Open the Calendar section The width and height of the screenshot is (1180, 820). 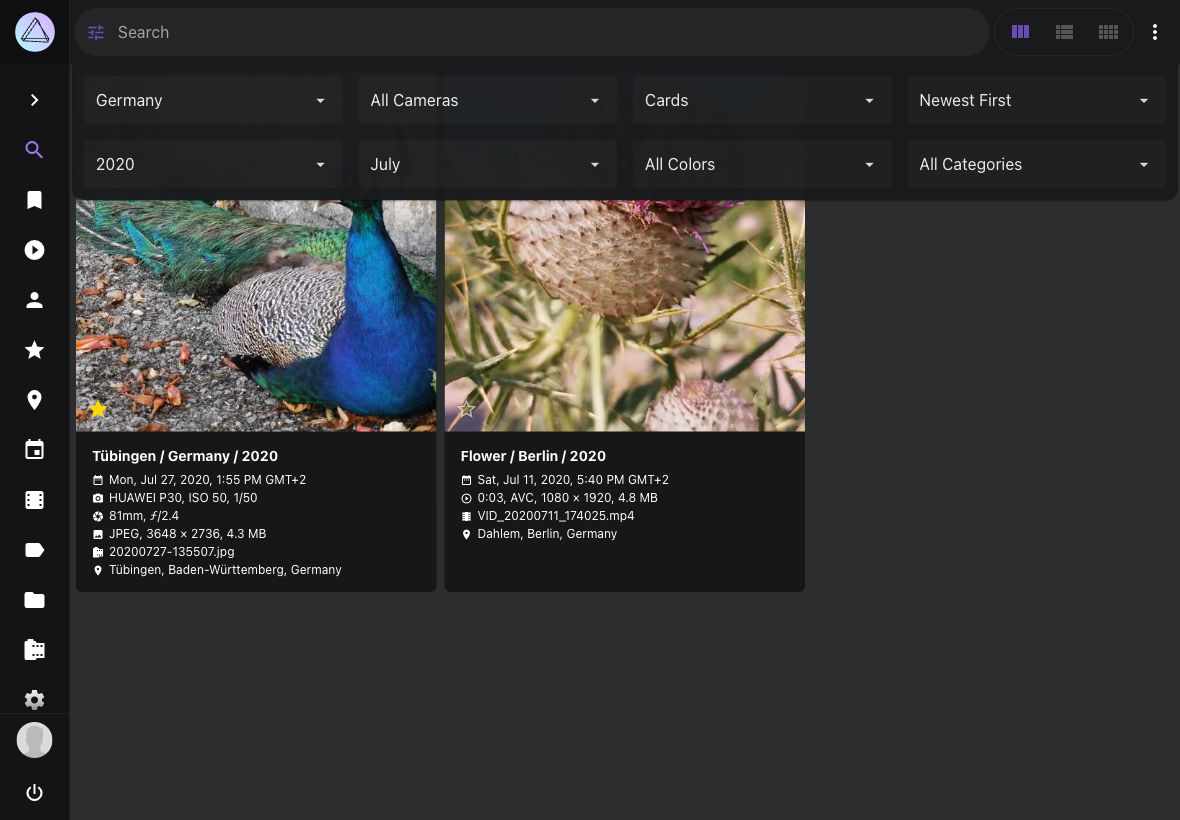[x=35, y=450]
